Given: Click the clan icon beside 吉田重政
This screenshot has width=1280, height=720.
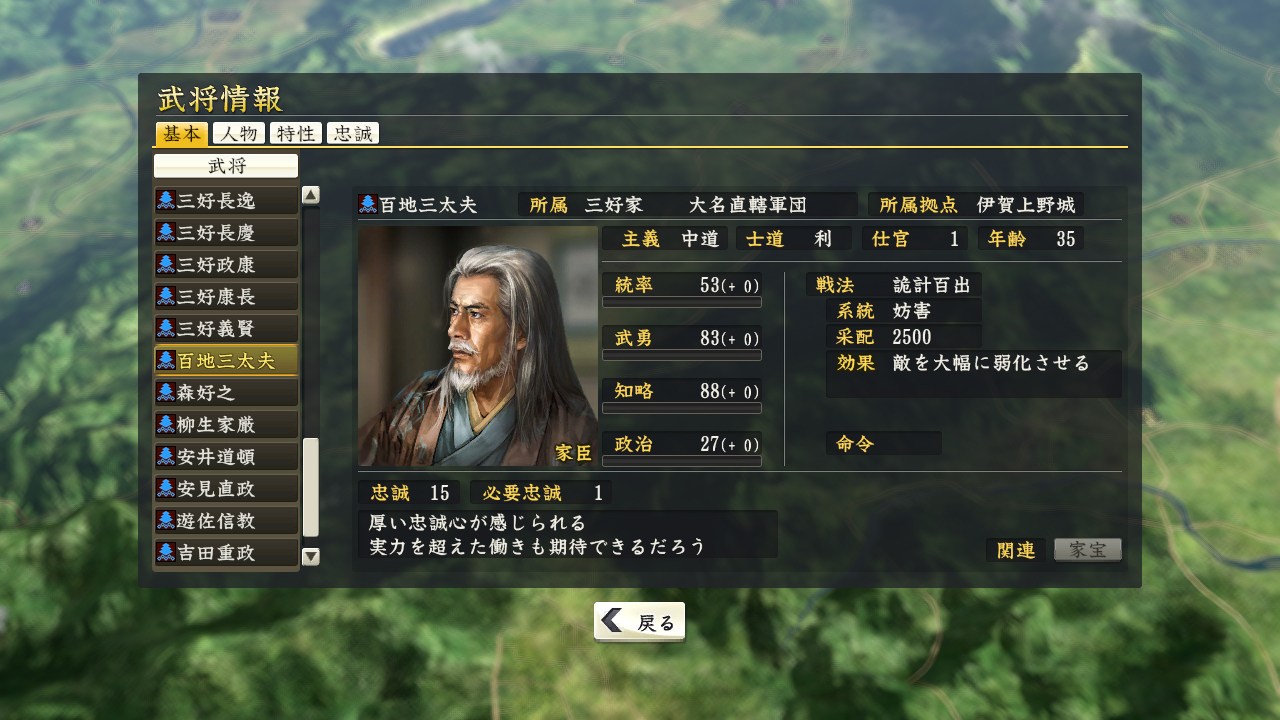Looking at the screenshot, I should [166, 552].
